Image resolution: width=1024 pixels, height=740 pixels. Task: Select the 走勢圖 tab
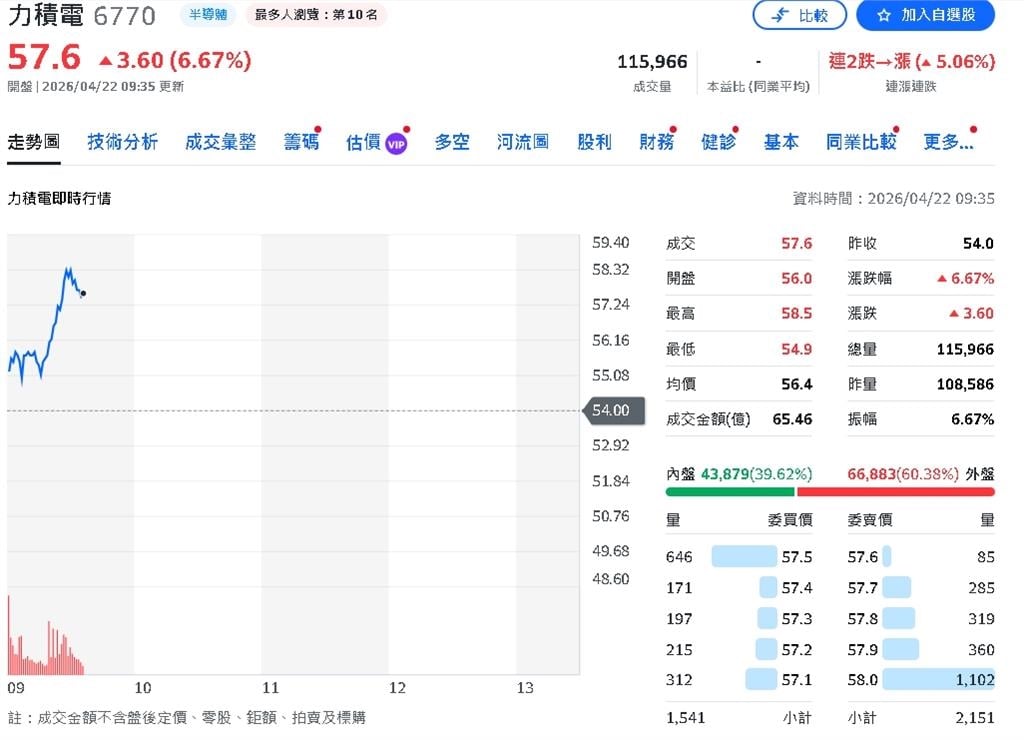pos(35,141)
